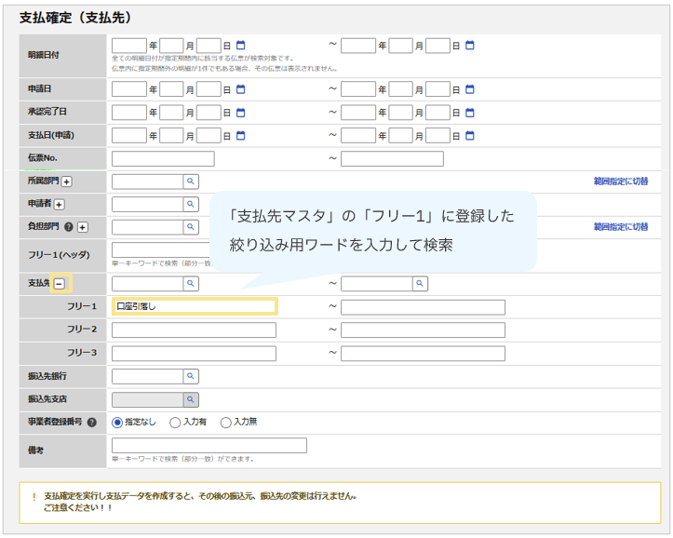This screenshot has width=673, height=538.
Task: Focus the 明細日付 start year field
Action: click(129, 46)
